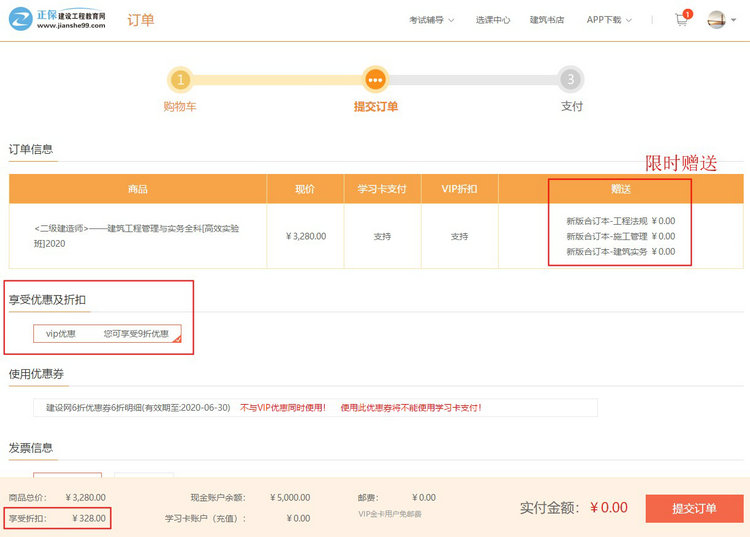
Task: Select the first invoice option under 发票信息
Action: point(67,477)
